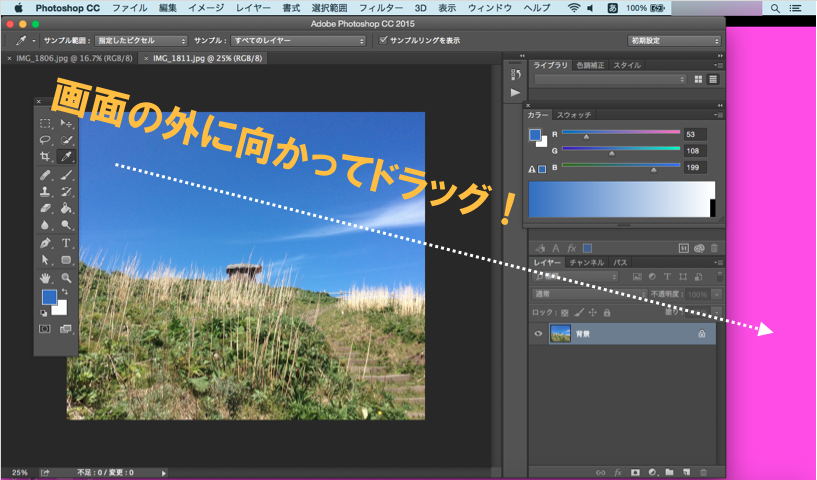Open workspace dropdown 初期設定

[674, 41]
